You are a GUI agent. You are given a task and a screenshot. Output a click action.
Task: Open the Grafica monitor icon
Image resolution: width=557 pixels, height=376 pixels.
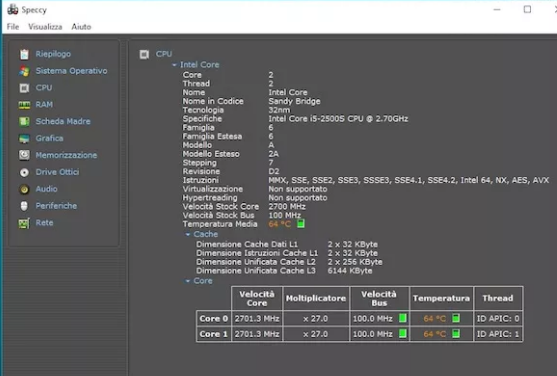coord(24,139)
